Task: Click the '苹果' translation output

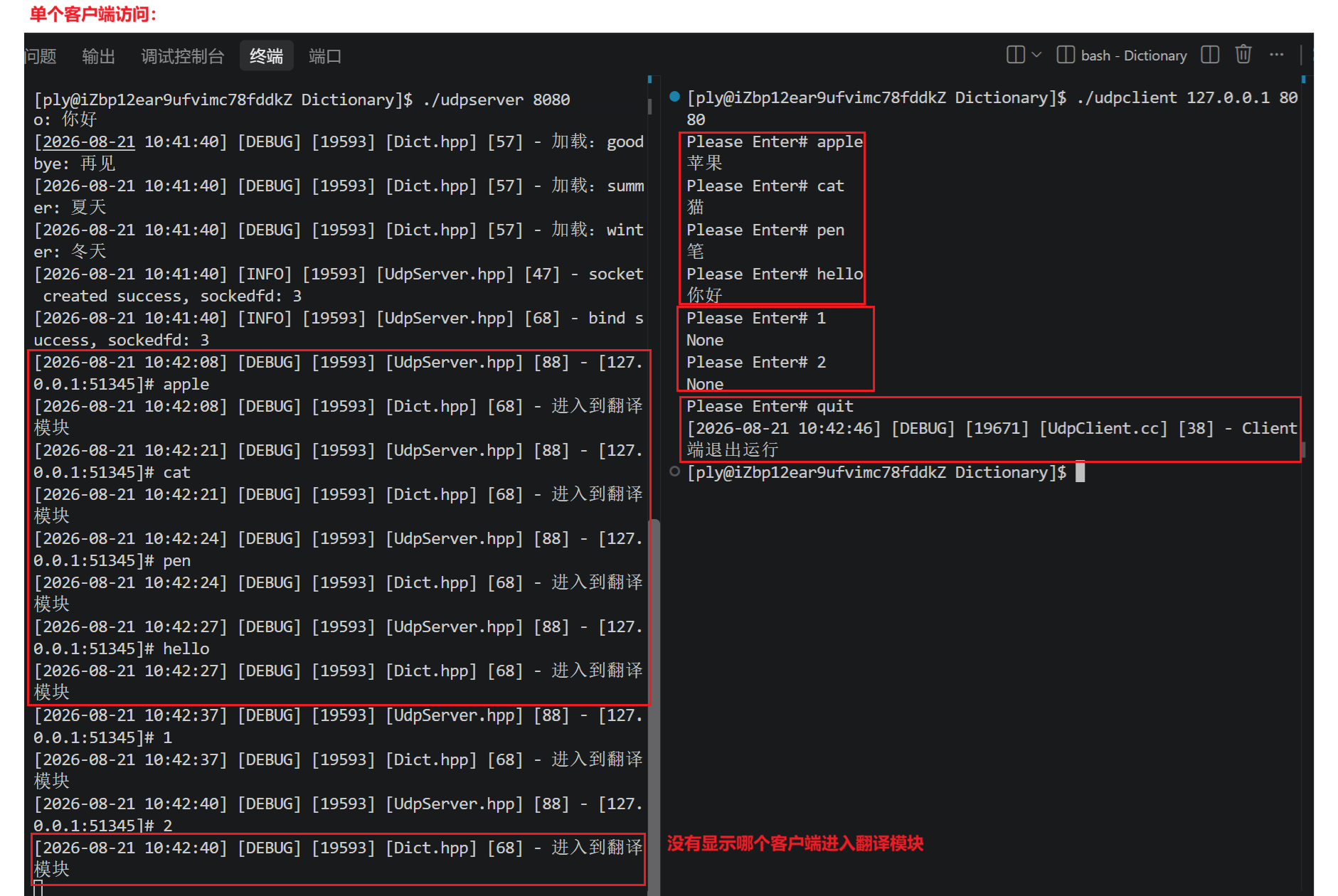Action: click(704, 164)
